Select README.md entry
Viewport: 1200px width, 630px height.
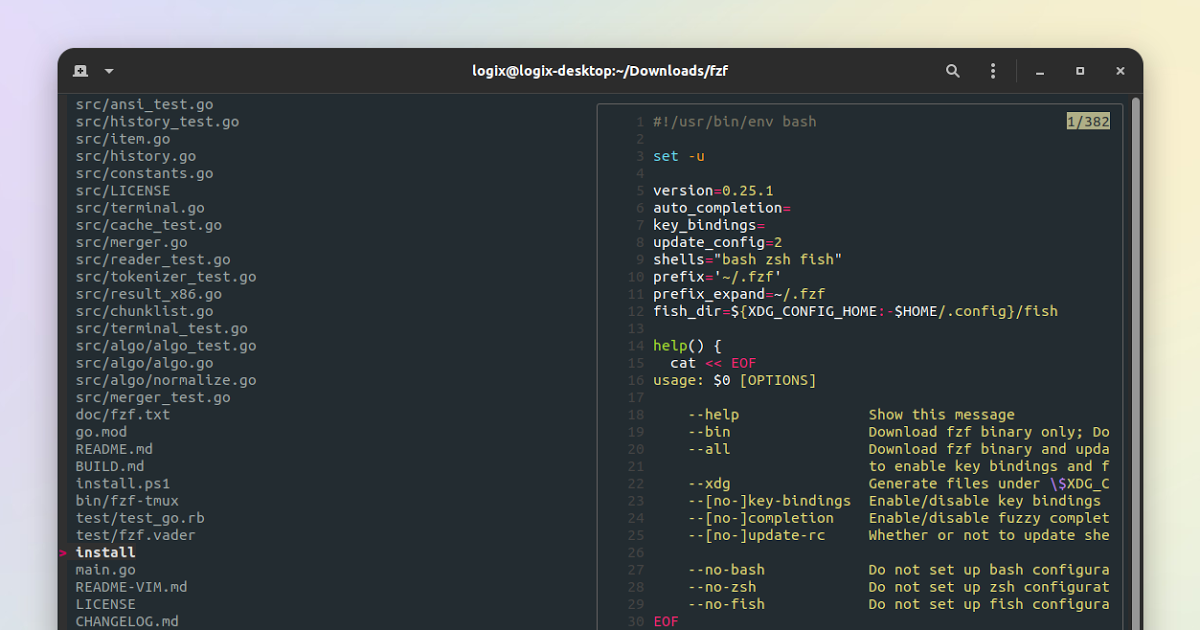click(x=114, y=449)
